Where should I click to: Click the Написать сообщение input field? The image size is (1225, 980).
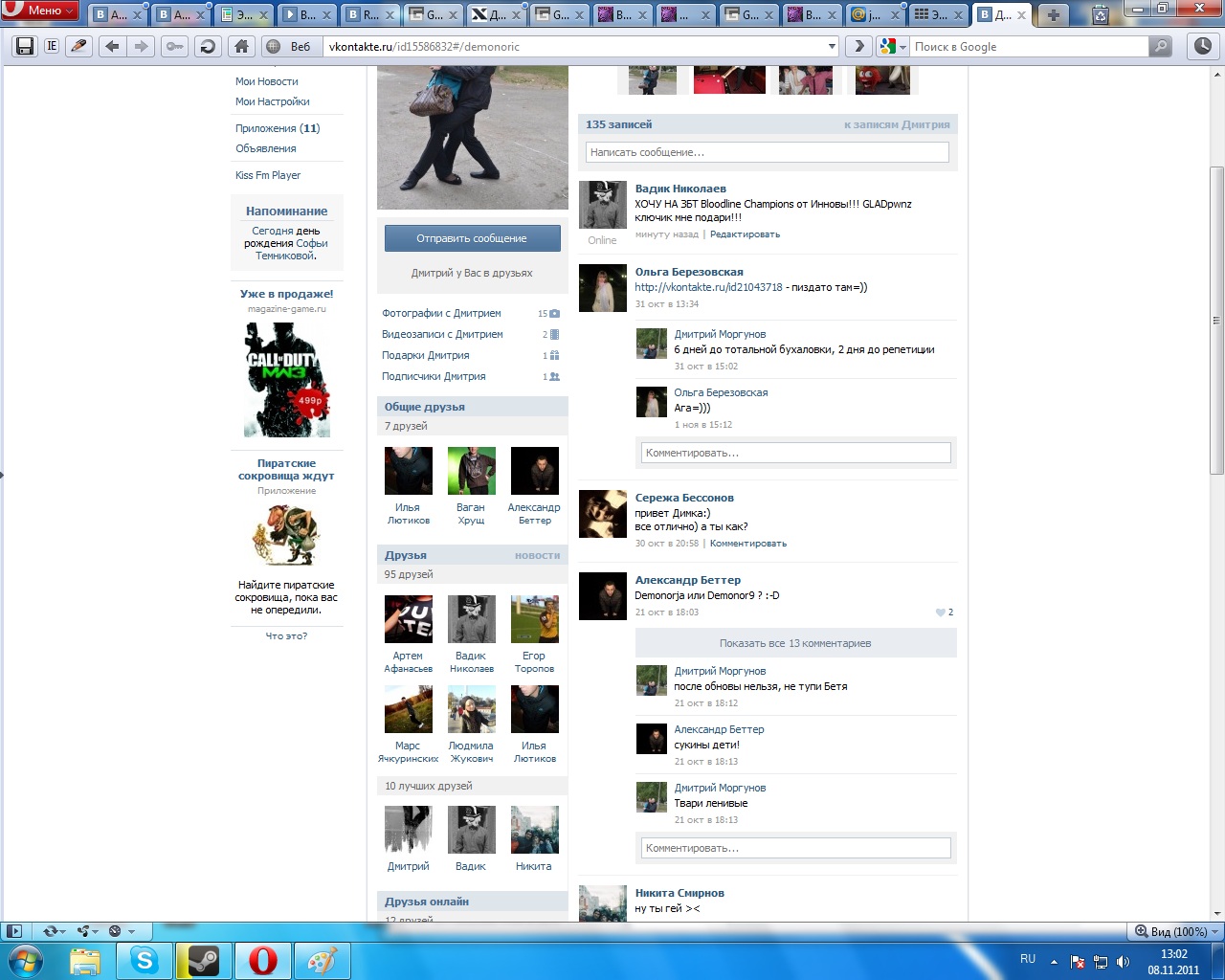(x=767, y=152)
